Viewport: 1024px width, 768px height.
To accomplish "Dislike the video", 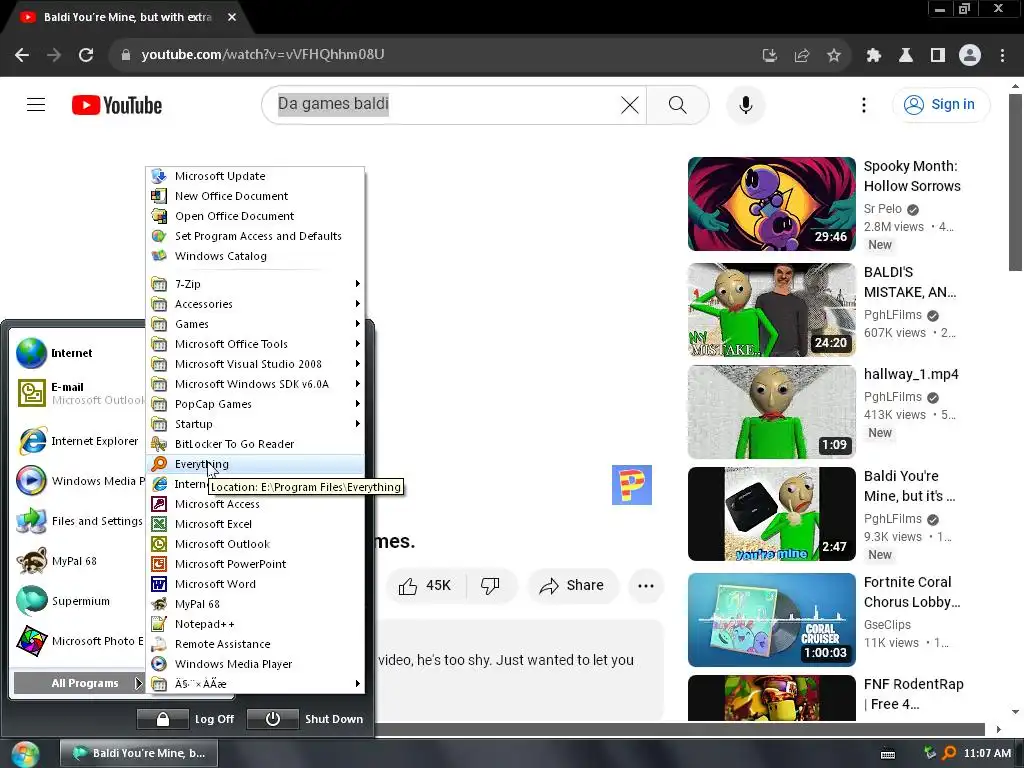I will pos(490,586).
